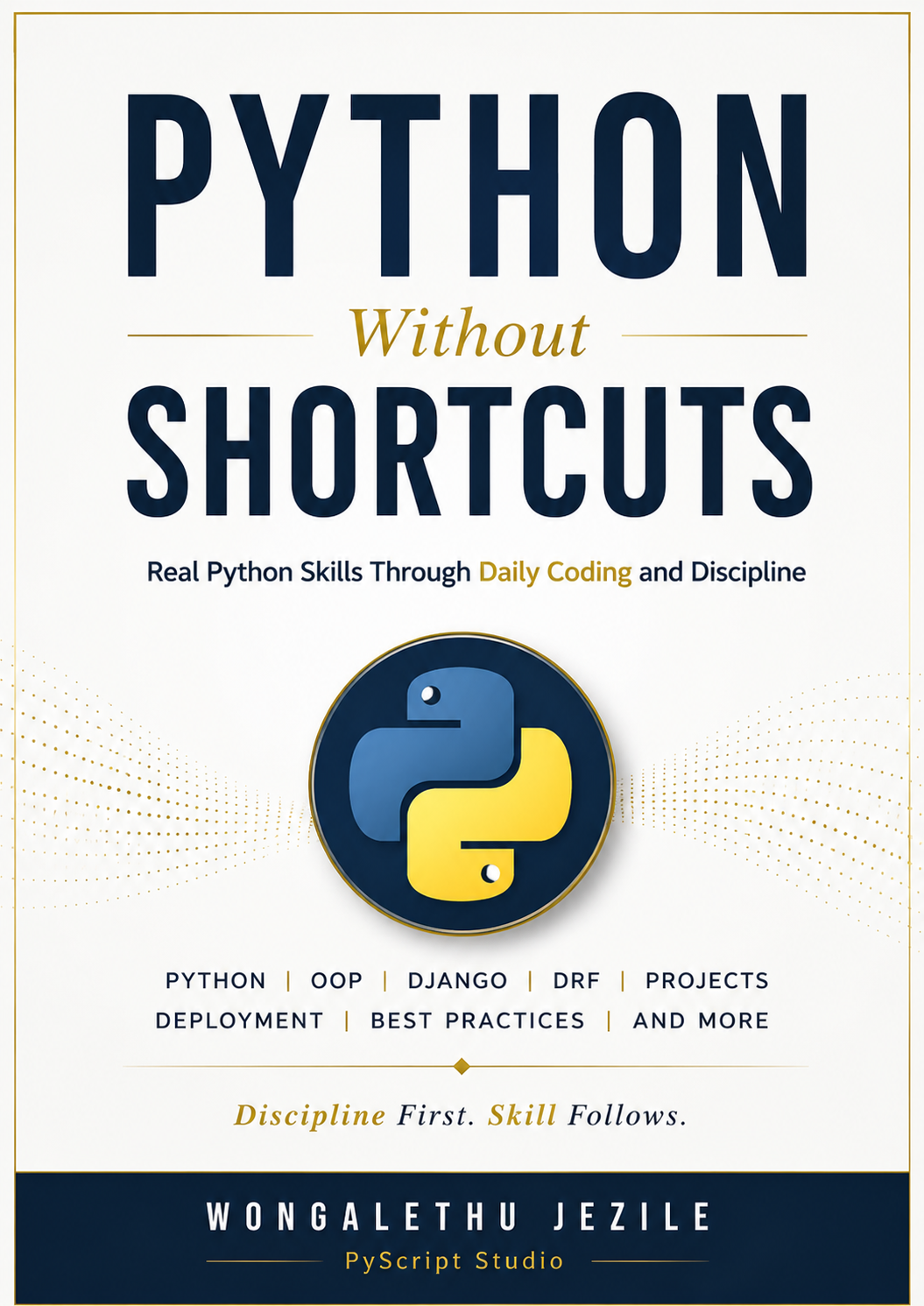The width and height of the screenshot is (924, 1306).
Task: Click the italic gold word 'Without'
Action: coord(469,334)
